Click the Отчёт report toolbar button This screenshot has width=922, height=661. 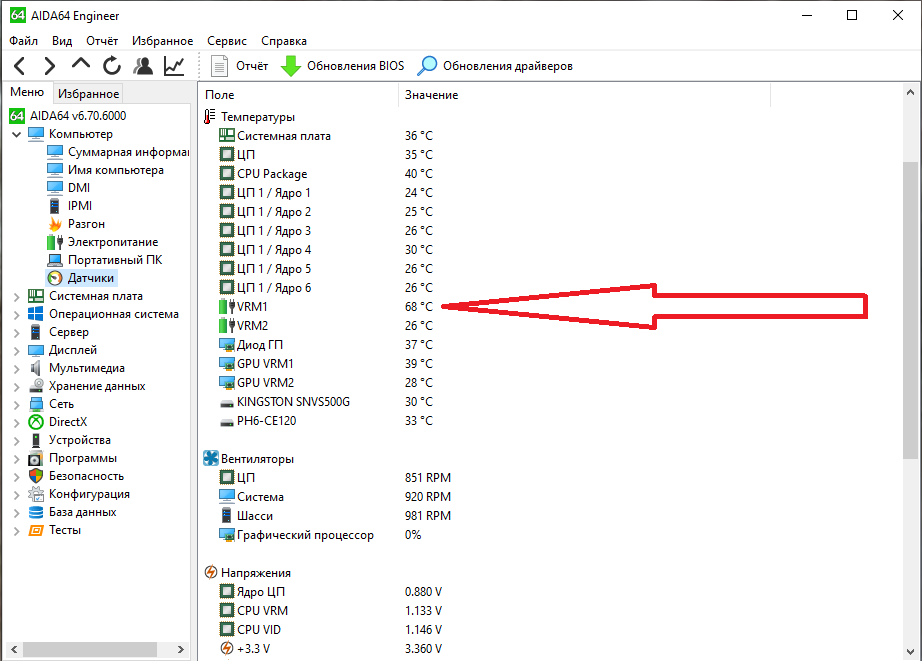[239, 66]
